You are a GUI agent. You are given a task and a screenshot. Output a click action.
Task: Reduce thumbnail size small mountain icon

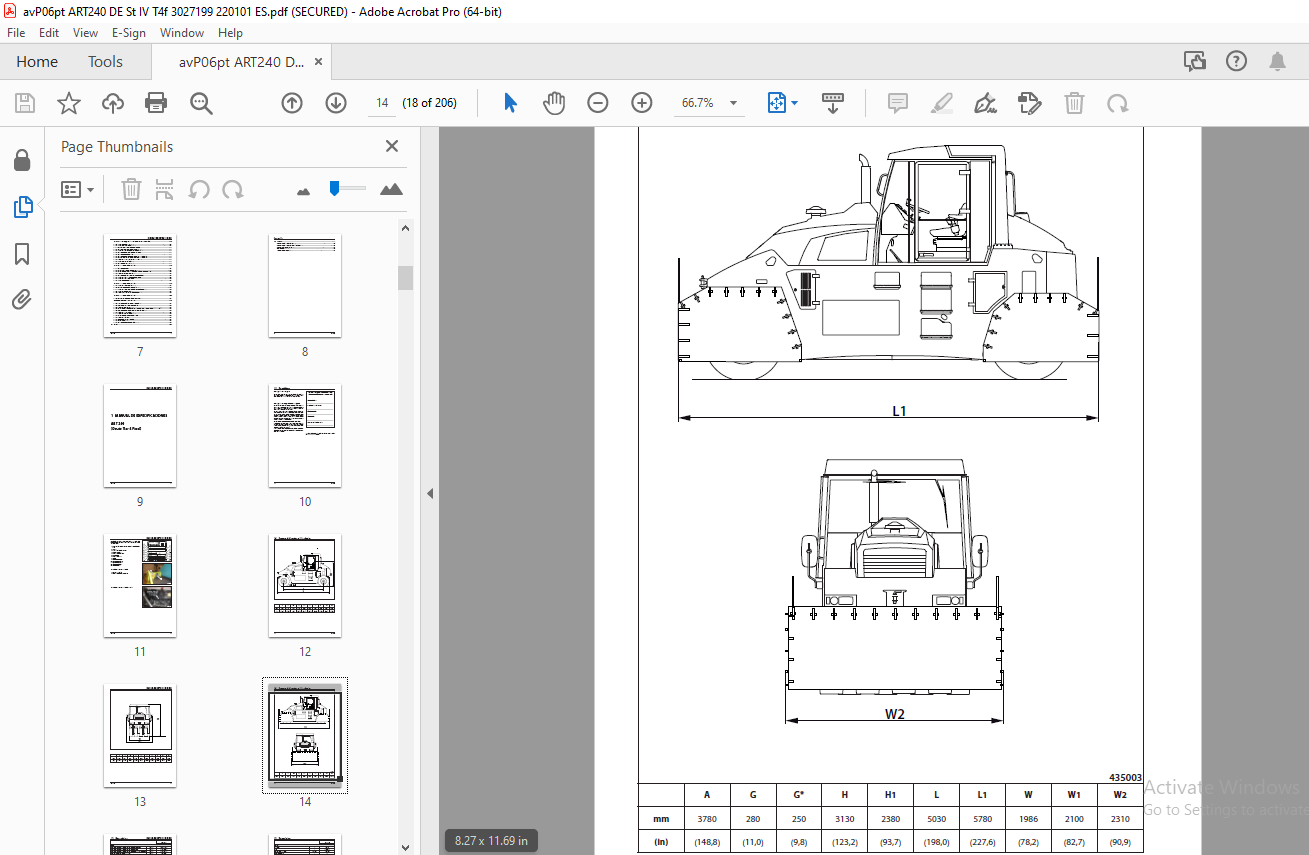[304, 190]
